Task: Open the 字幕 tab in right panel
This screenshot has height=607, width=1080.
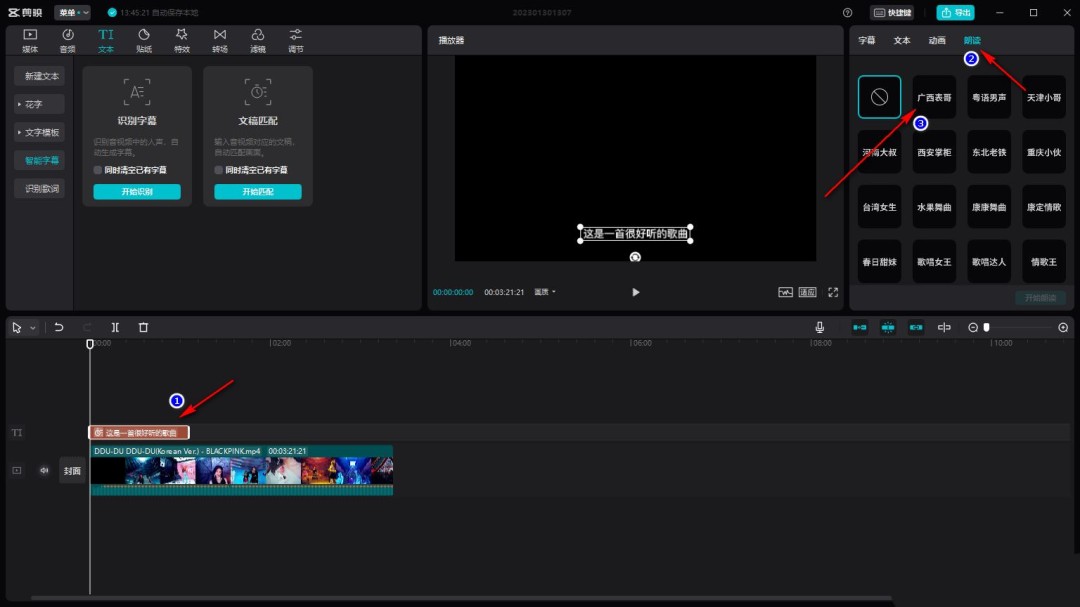Action: coord(868,41)
